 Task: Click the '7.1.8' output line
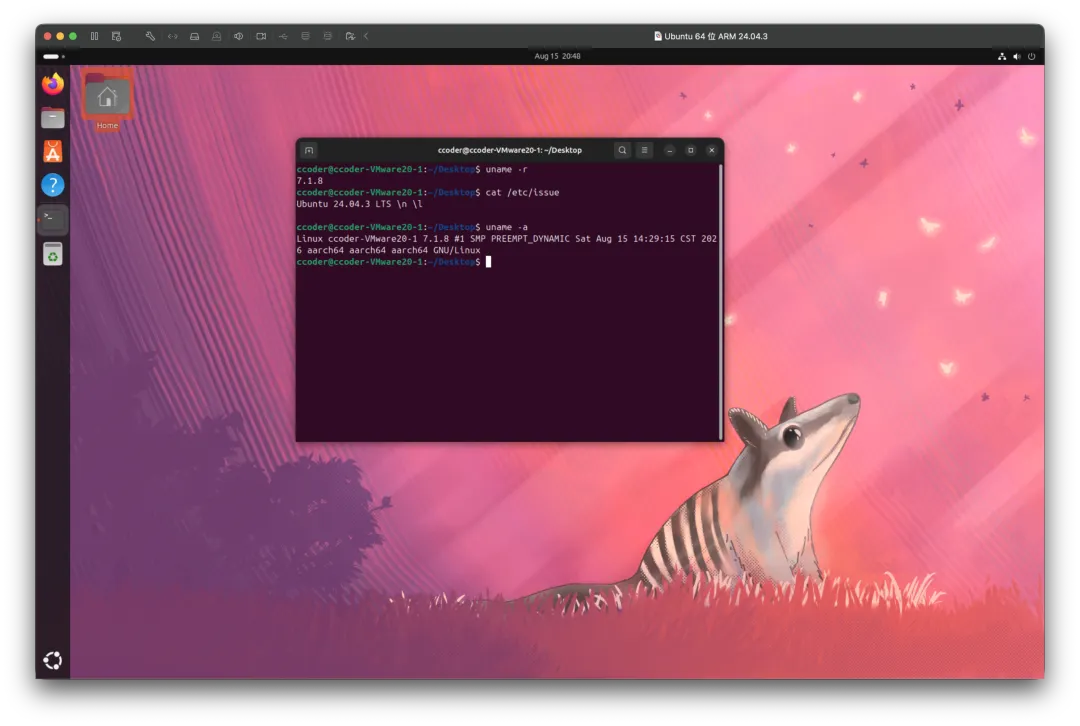310,181
